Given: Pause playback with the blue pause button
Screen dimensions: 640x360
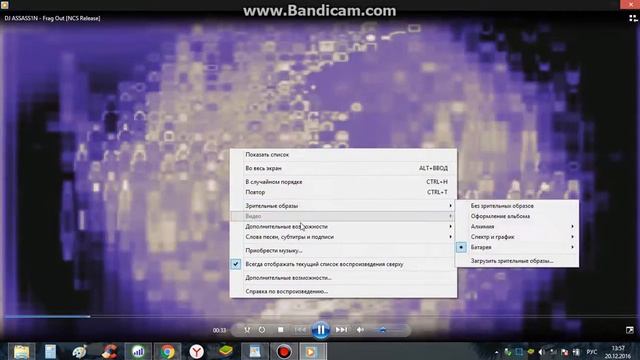Looking at the screenshot, I should (x=320, y=329).
